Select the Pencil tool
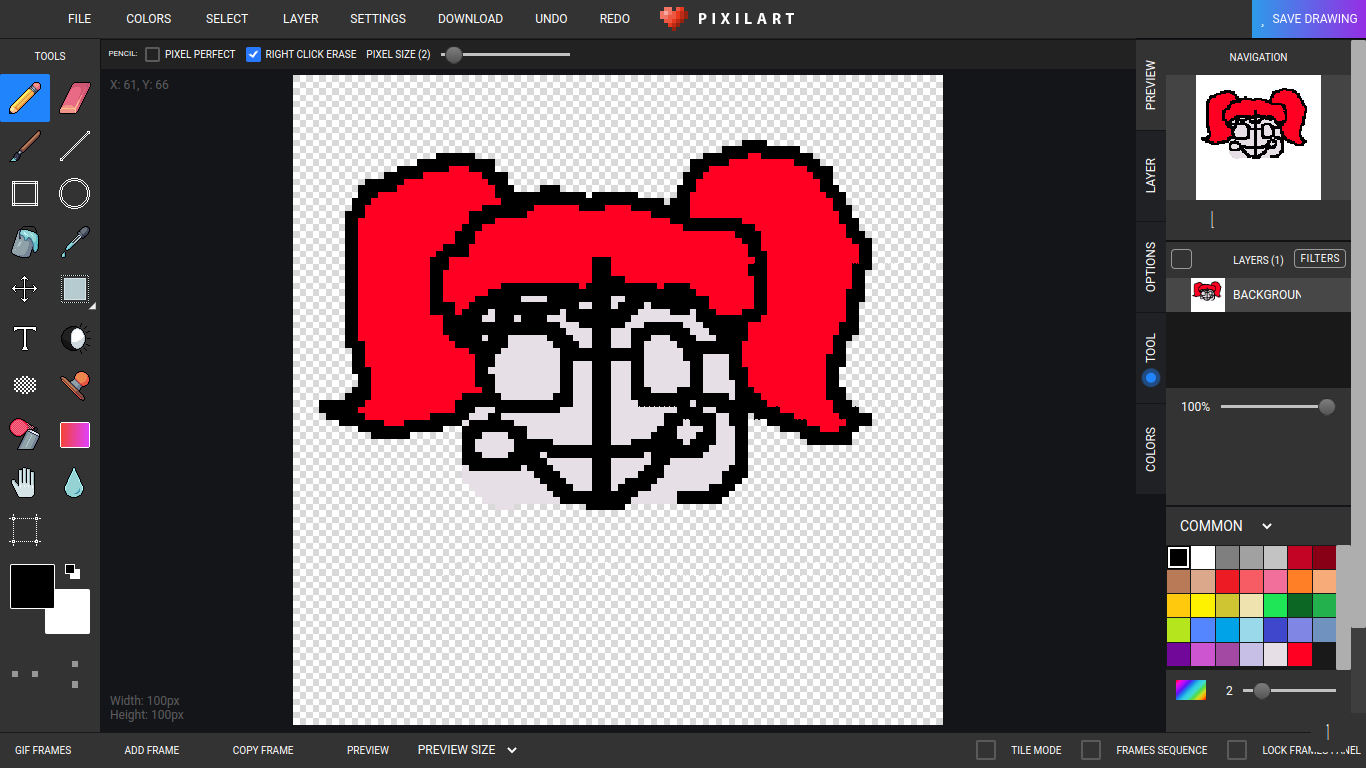The width and height of the screenshot is (1366, 768). coord(24,97)
